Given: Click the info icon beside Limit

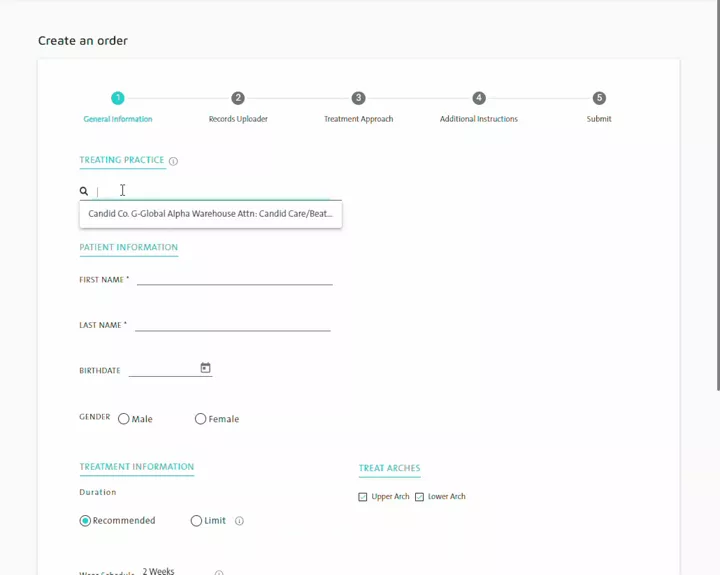Looking at the screenshot, I should pyautogui.click(x=239, y=521).
